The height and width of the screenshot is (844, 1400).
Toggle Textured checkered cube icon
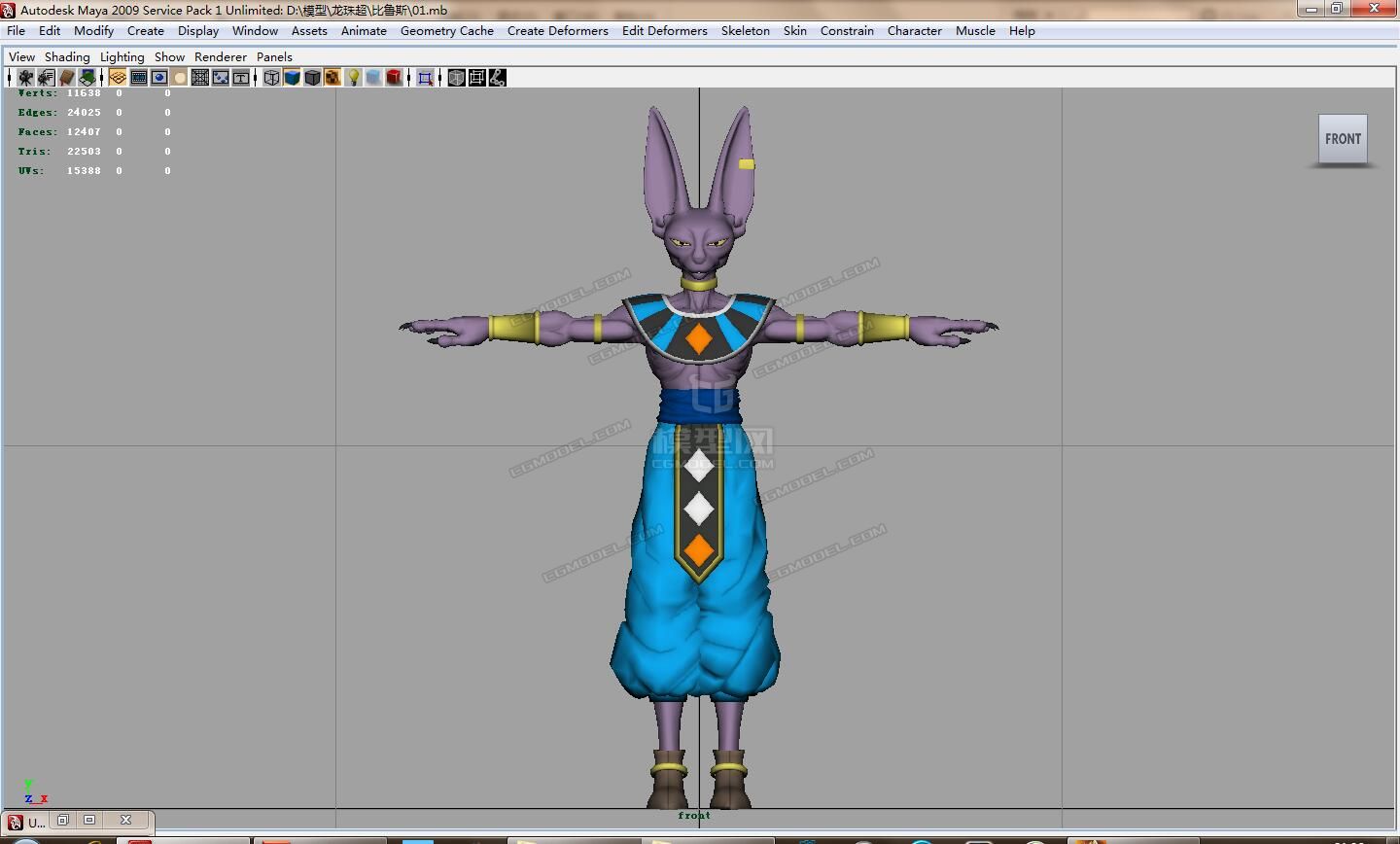[x=332, y=78]
